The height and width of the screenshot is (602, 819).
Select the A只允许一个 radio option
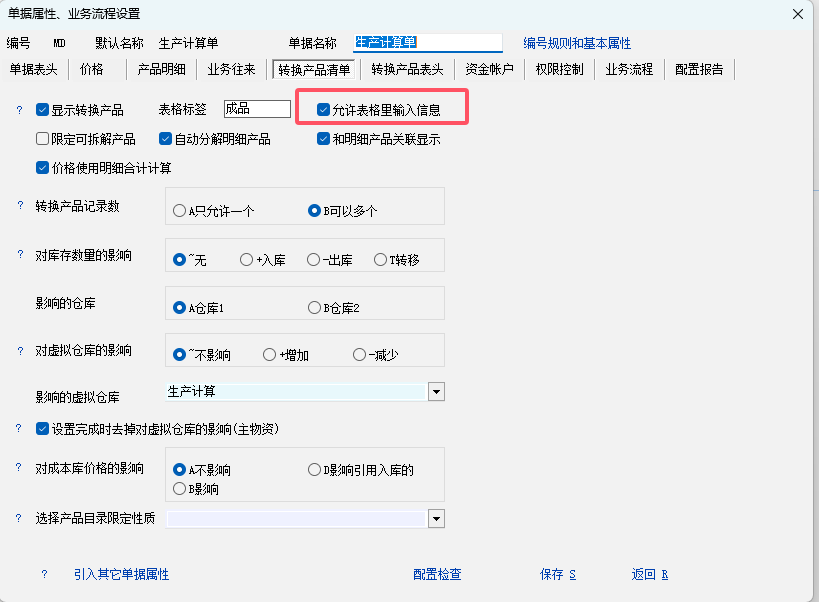(180, 211)
